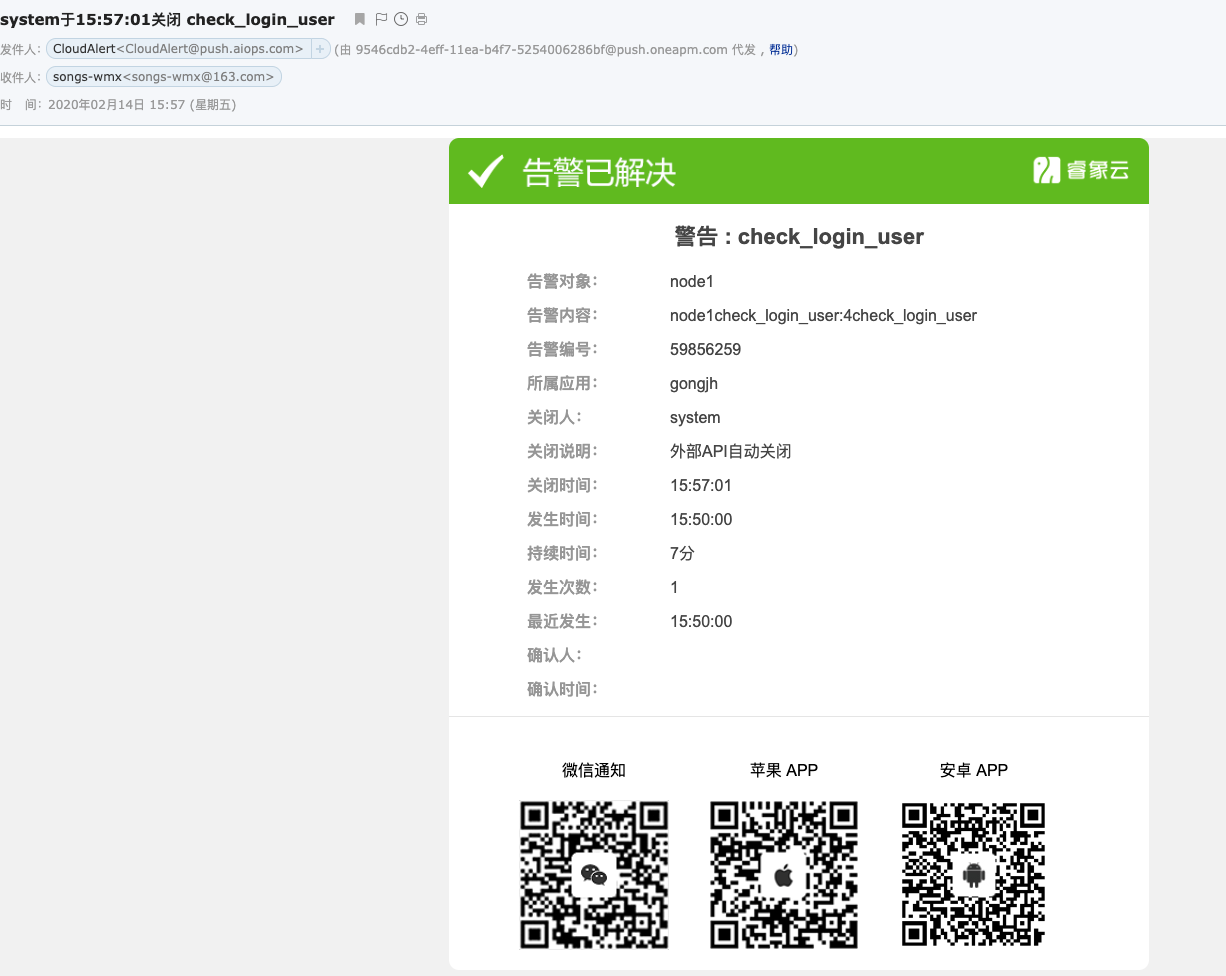Click the Apple icon in the iOS QR code
Image resolution: width=1226 pixels, height=976 pixels.
(x=783, y=873)
